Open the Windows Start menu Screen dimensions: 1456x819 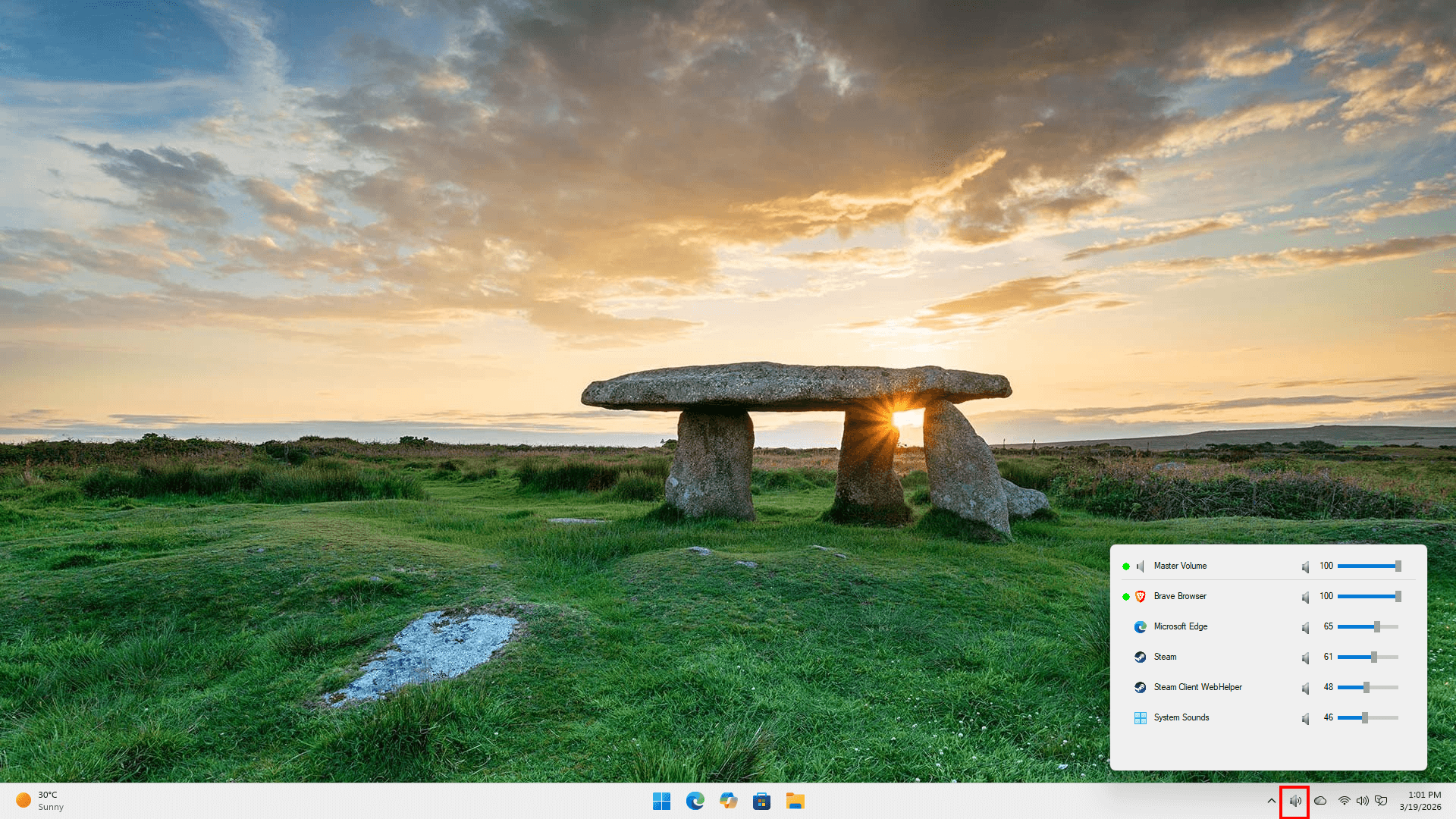point(661,802)
